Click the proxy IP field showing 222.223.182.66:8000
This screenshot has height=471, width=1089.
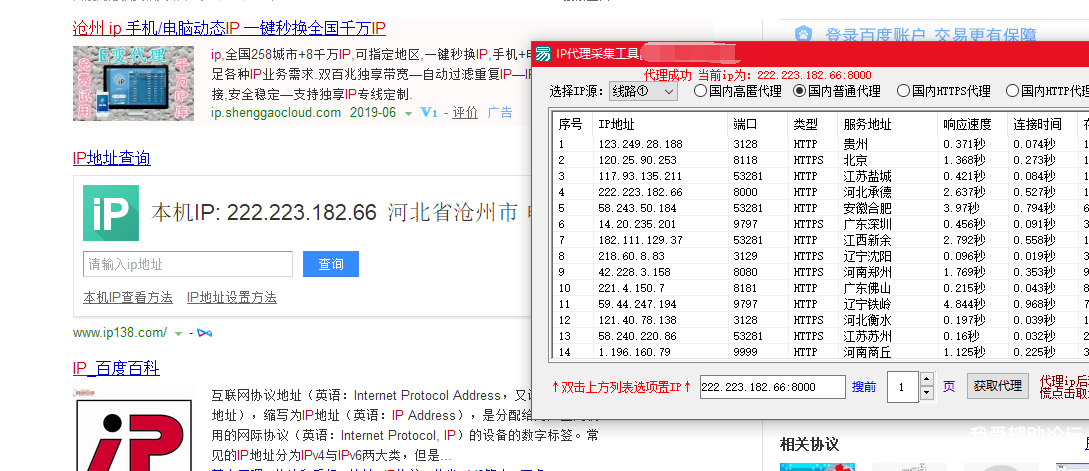[x=772, y=387]
